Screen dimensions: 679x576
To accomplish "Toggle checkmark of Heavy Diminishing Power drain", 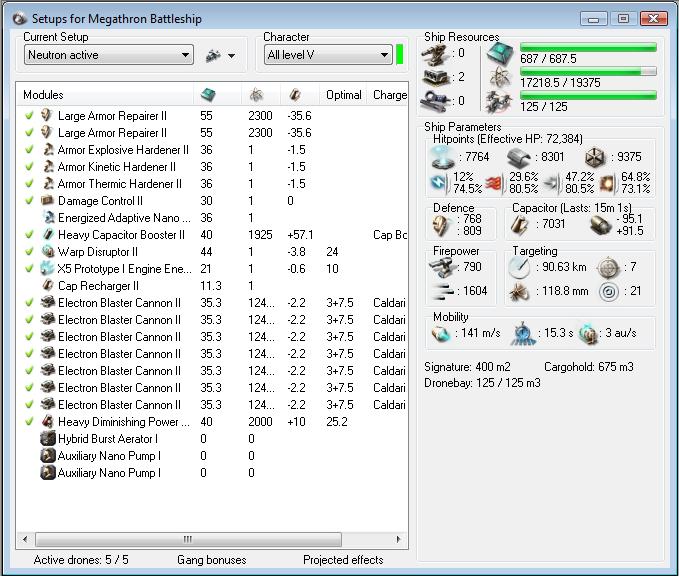I will [29, 421].
